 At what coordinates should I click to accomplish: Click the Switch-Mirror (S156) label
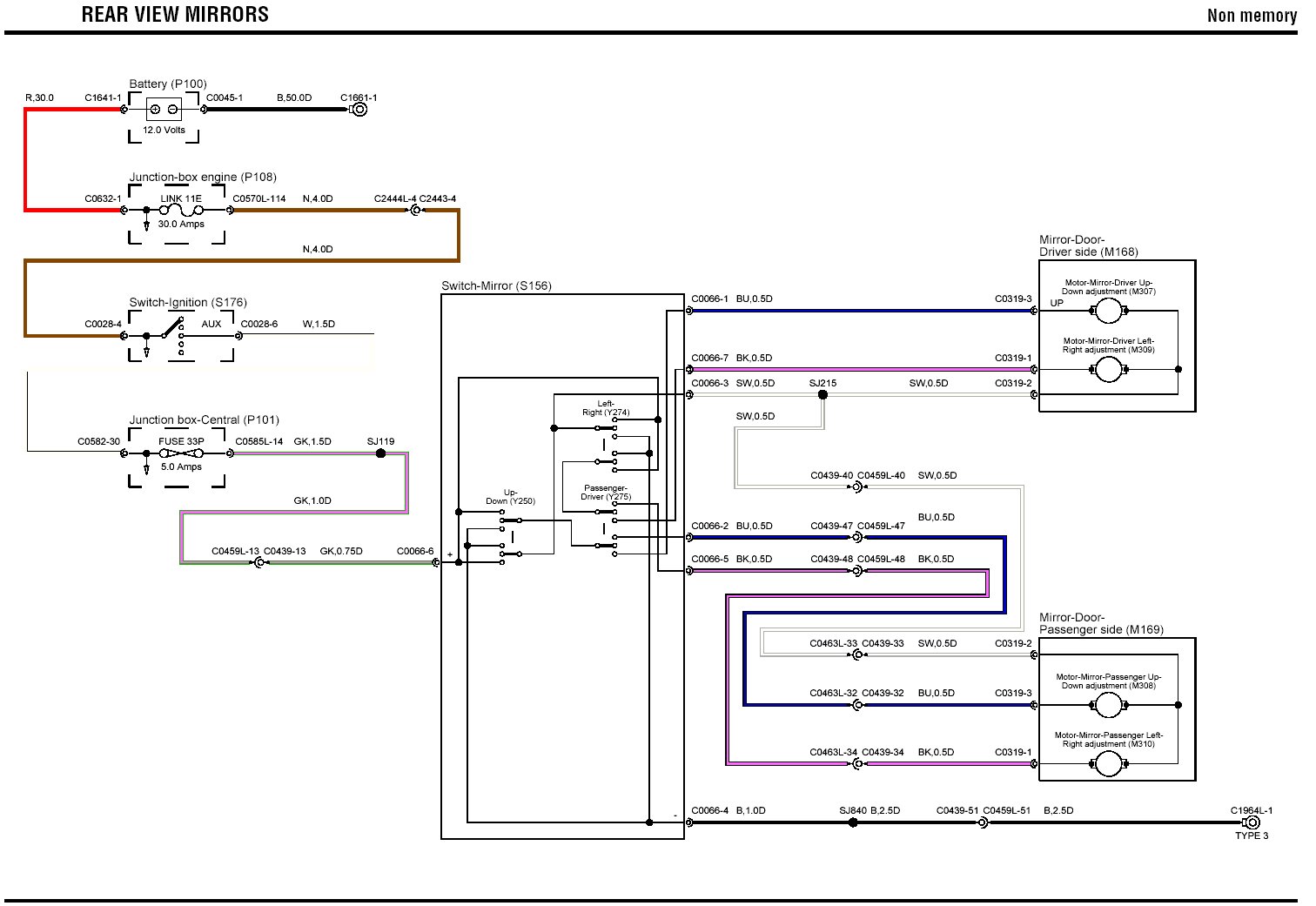[496, 285]
